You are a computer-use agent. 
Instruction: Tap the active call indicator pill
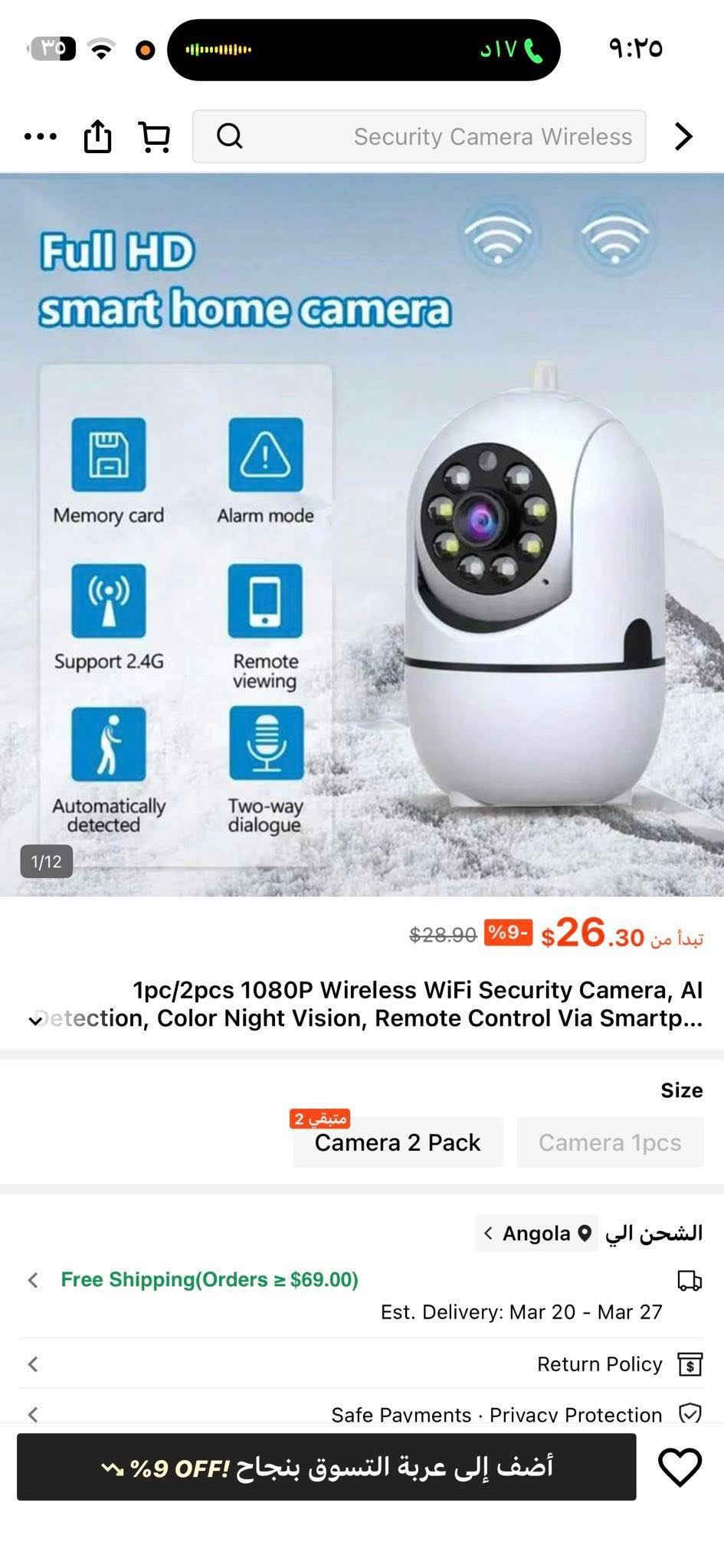(364, 50)
